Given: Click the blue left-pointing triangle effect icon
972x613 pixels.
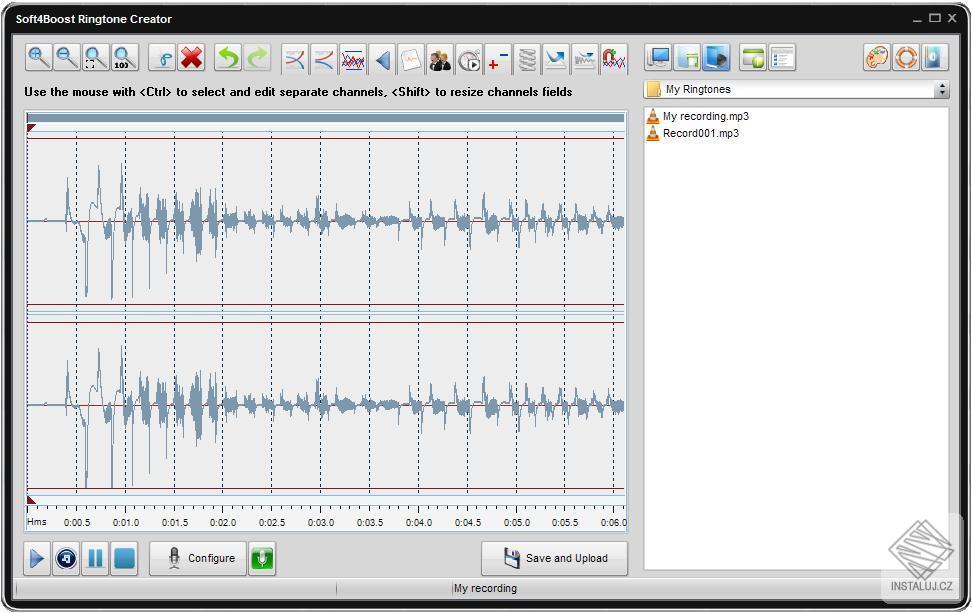Looking at the screenshot, I should [x=382, y=60].
